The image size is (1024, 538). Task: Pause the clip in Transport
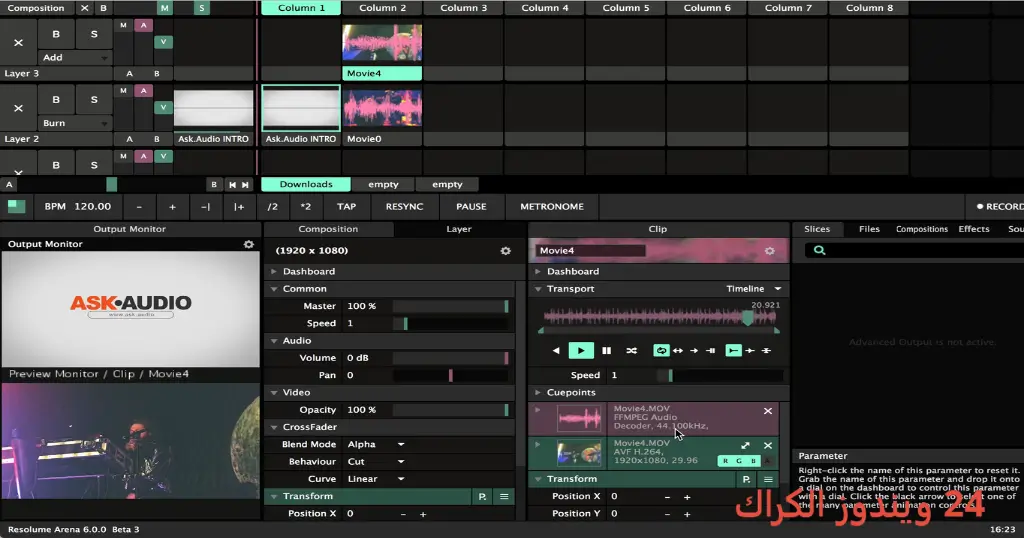[x=606, y=351]
